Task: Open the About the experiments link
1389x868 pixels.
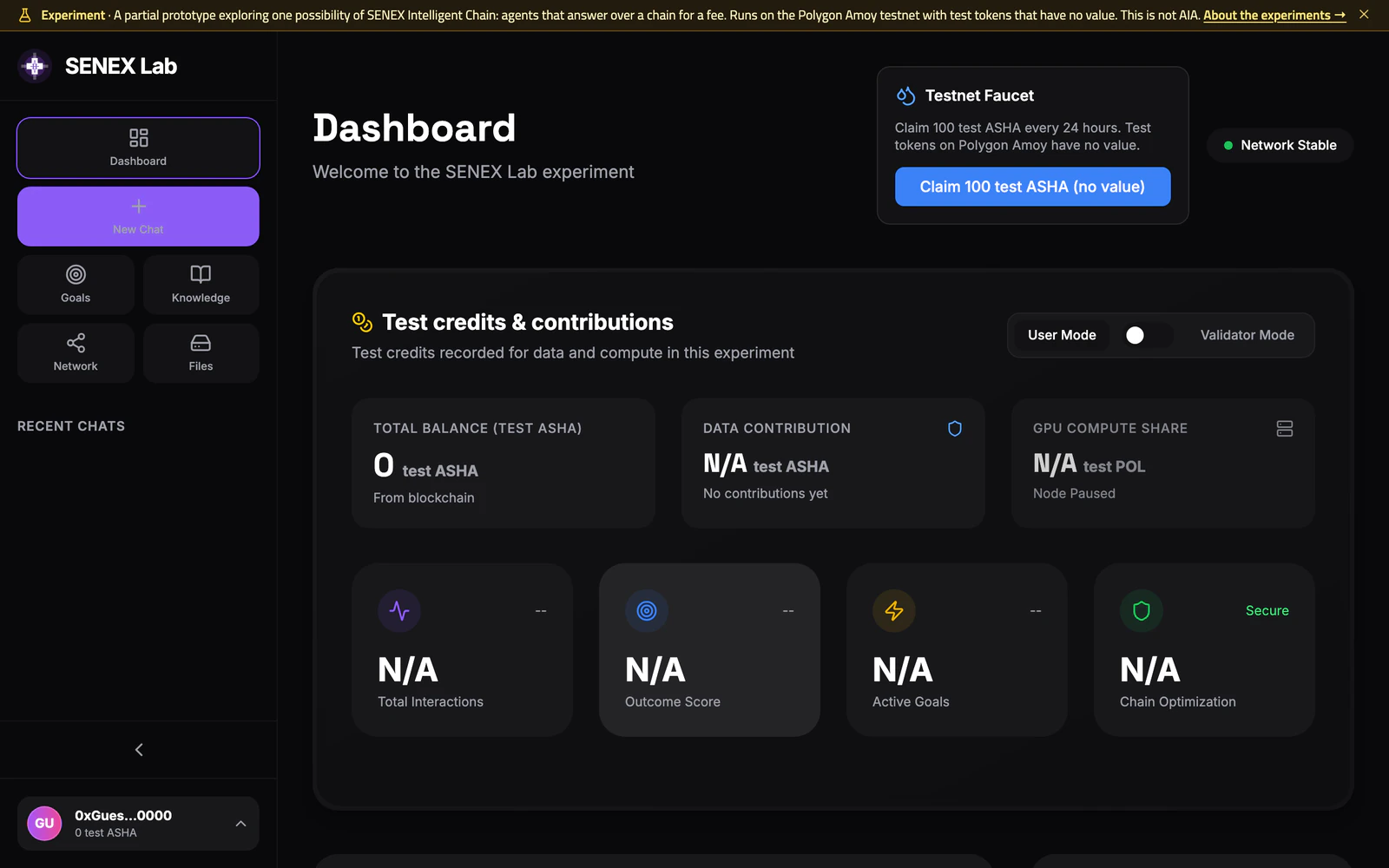Action: pyautogui.click(x=1274, y=16)
